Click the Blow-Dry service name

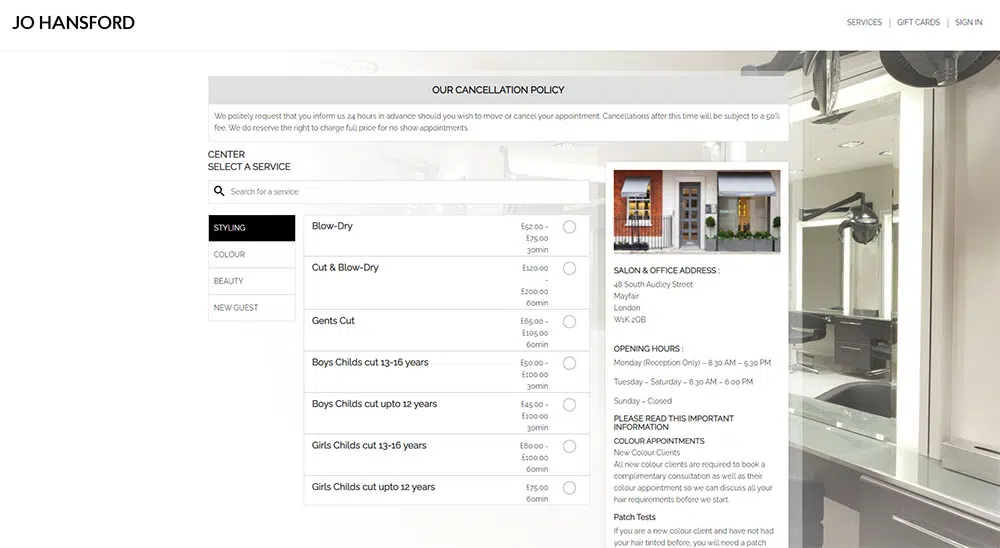pyautogui.click(x=332, y=226)
